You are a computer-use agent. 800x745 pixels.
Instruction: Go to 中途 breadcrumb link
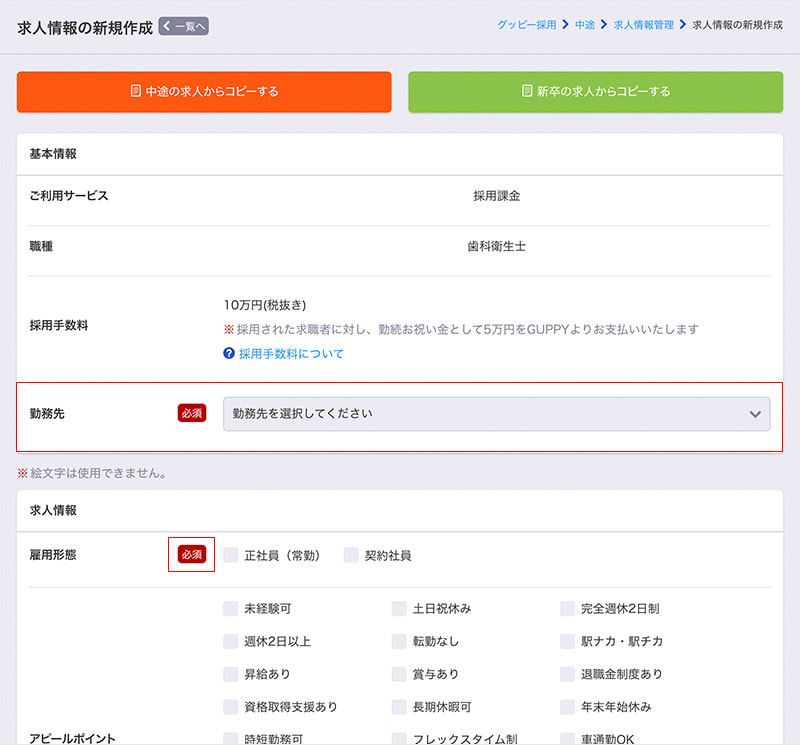click(x=585, y=24)
